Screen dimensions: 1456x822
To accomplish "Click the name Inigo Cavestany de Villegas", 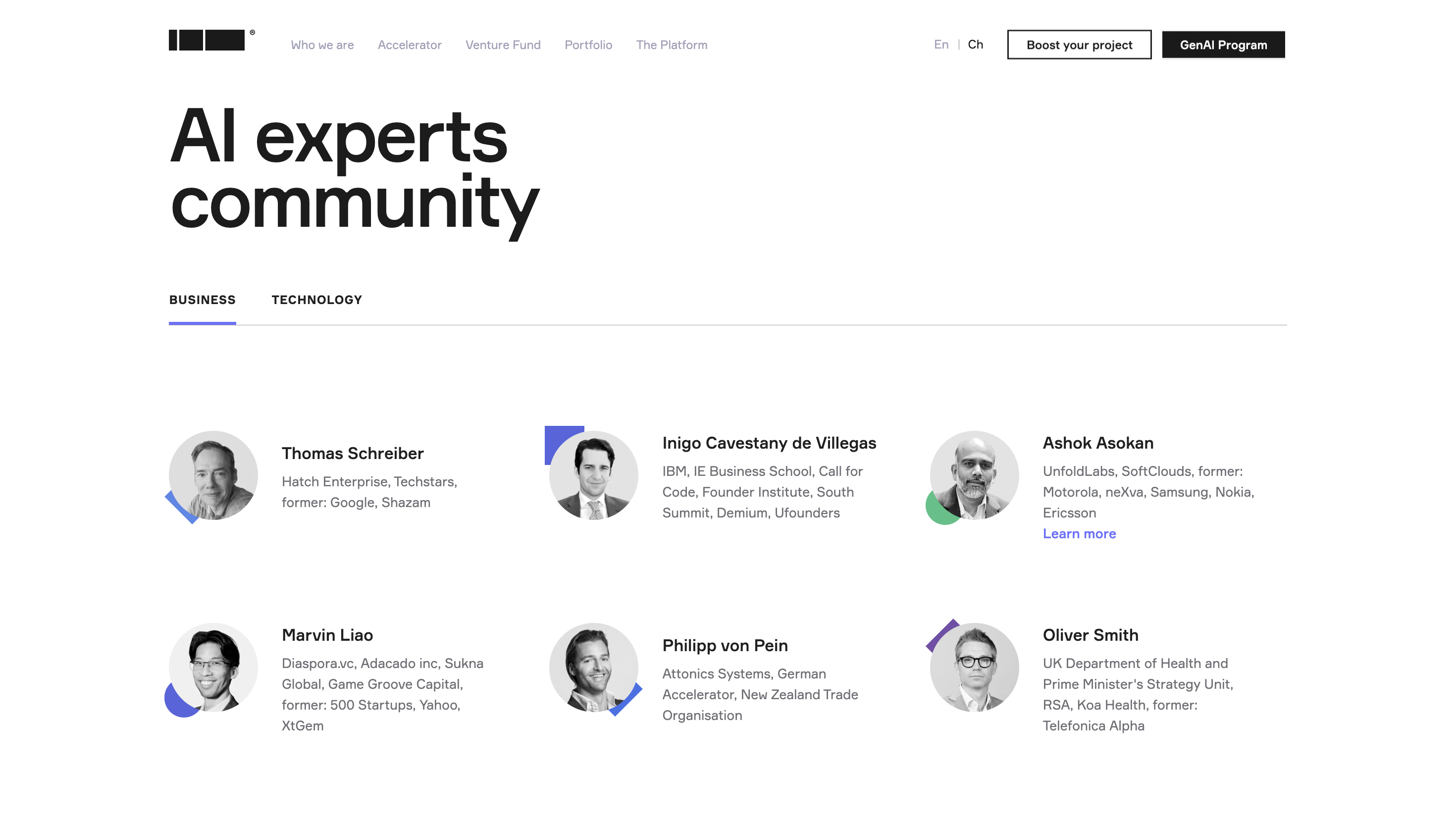I will [769, 443].
